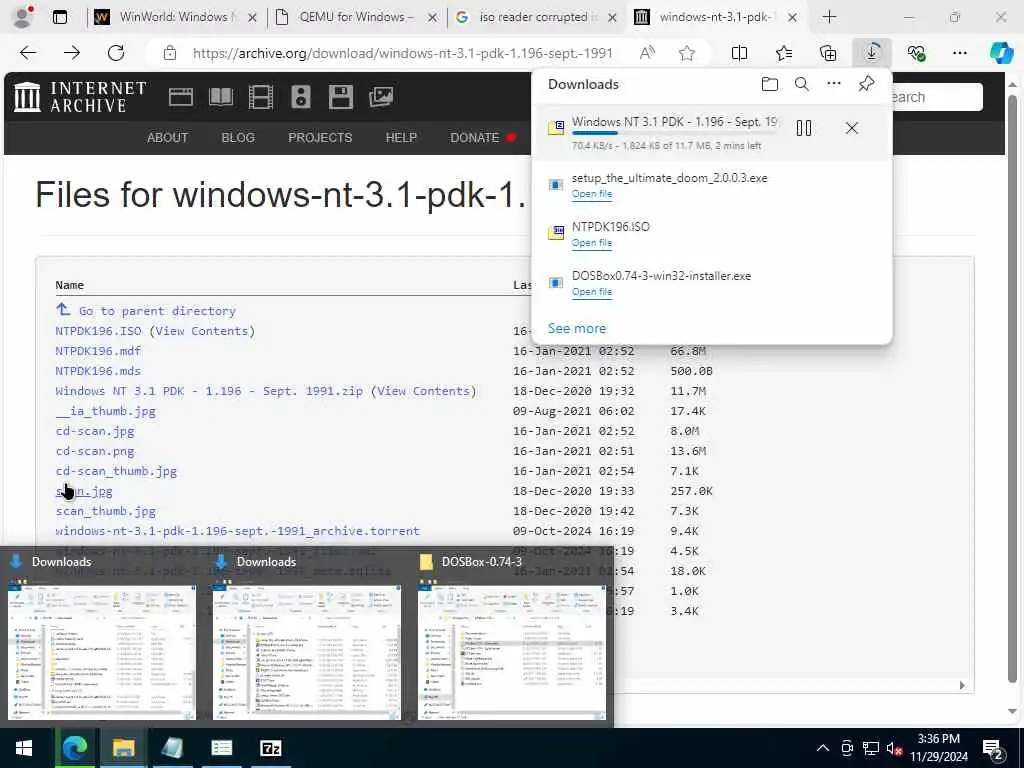Viewport: 1024px width, 768px height.
Task: Open more options in Downloads panel
Action: 834,84
